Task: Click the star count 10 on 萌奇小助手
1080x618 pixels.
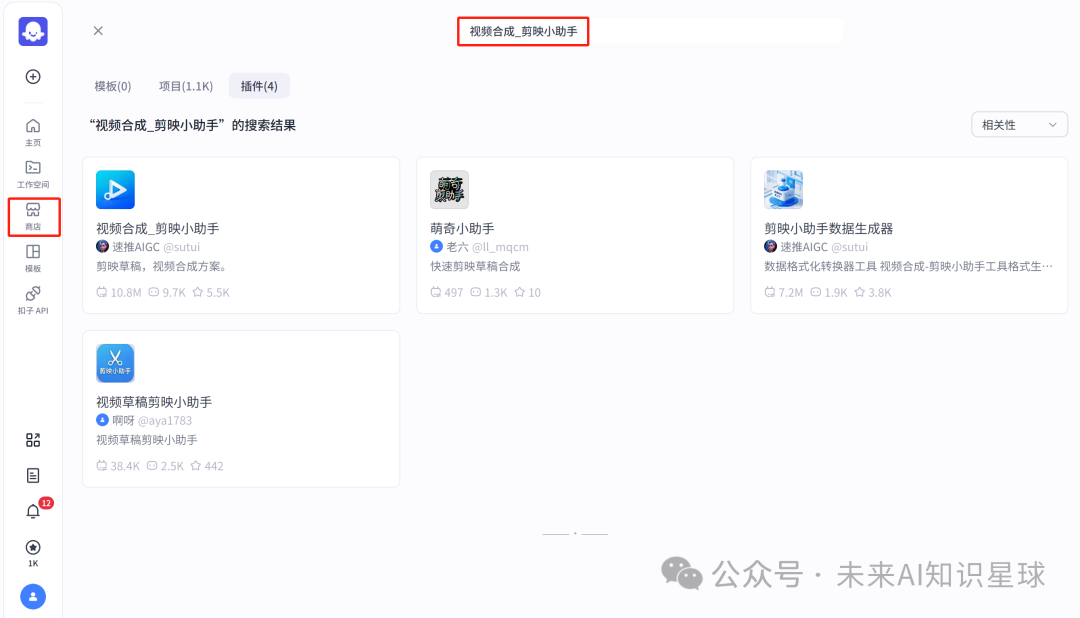Action: [x=528, y=292]
